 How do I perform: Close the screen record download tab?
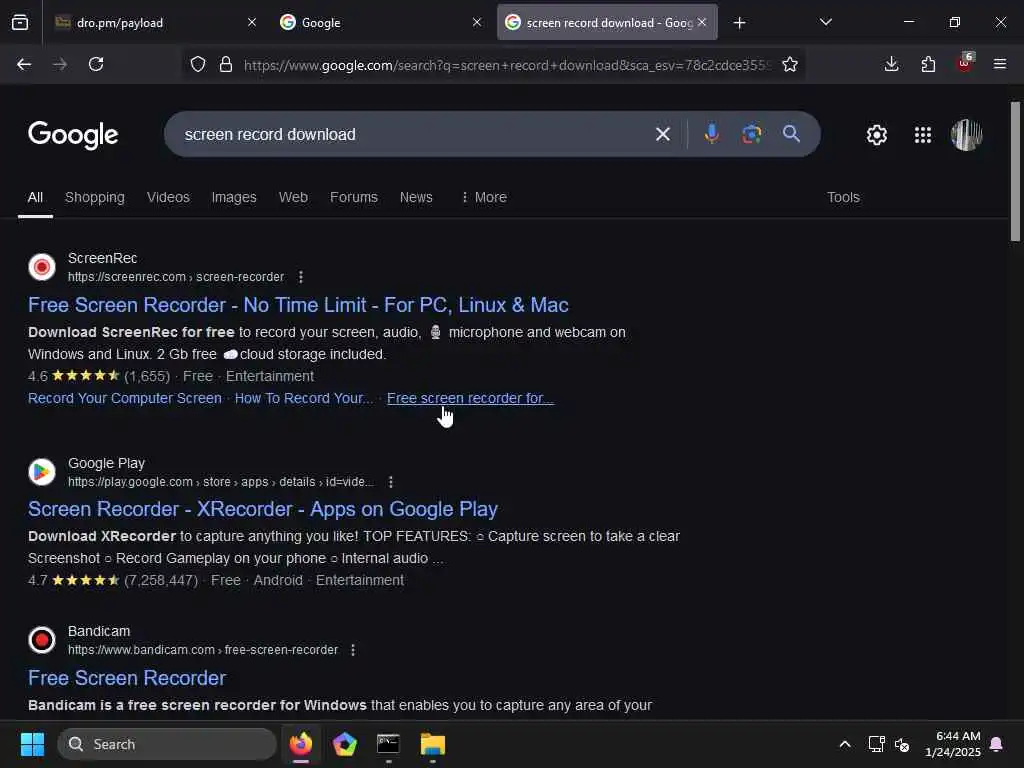[x=702, y=22]
